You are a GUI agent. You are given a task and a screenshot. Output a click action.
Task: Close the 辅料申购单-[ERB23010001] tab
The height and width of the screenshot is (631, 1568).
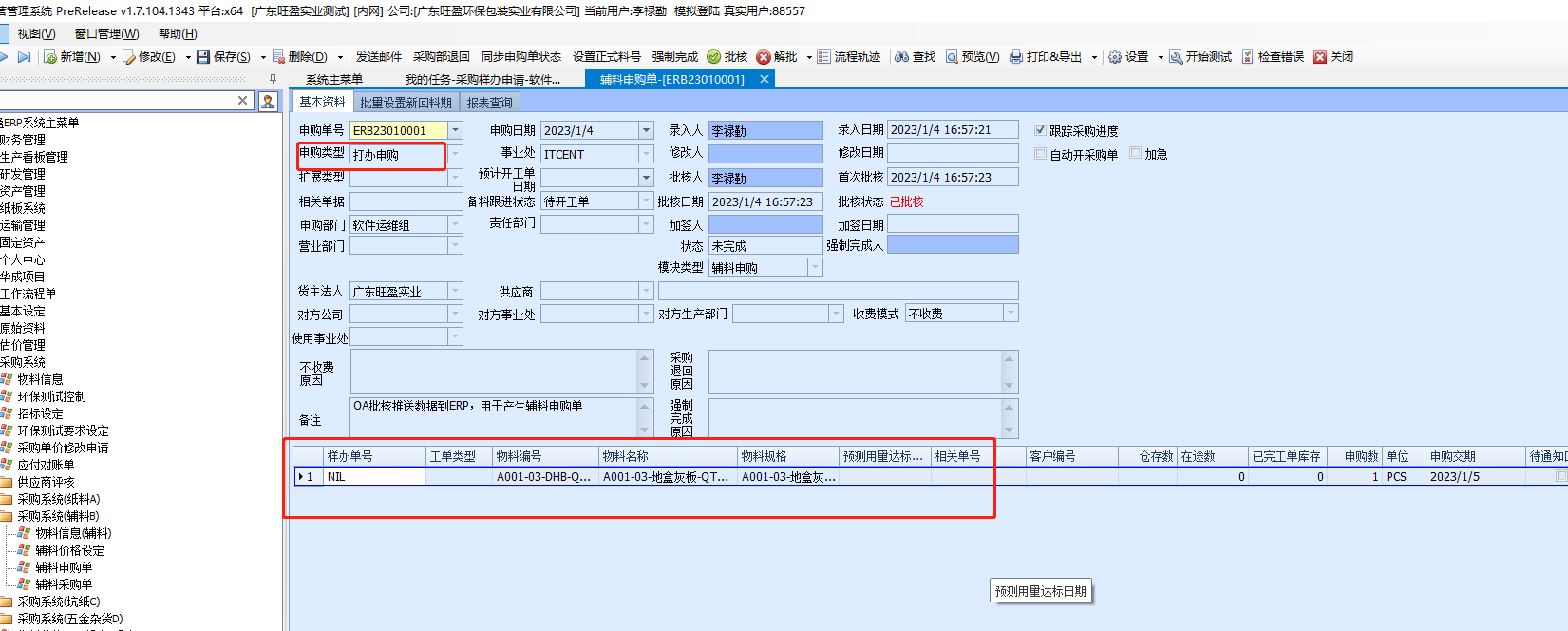765,80
